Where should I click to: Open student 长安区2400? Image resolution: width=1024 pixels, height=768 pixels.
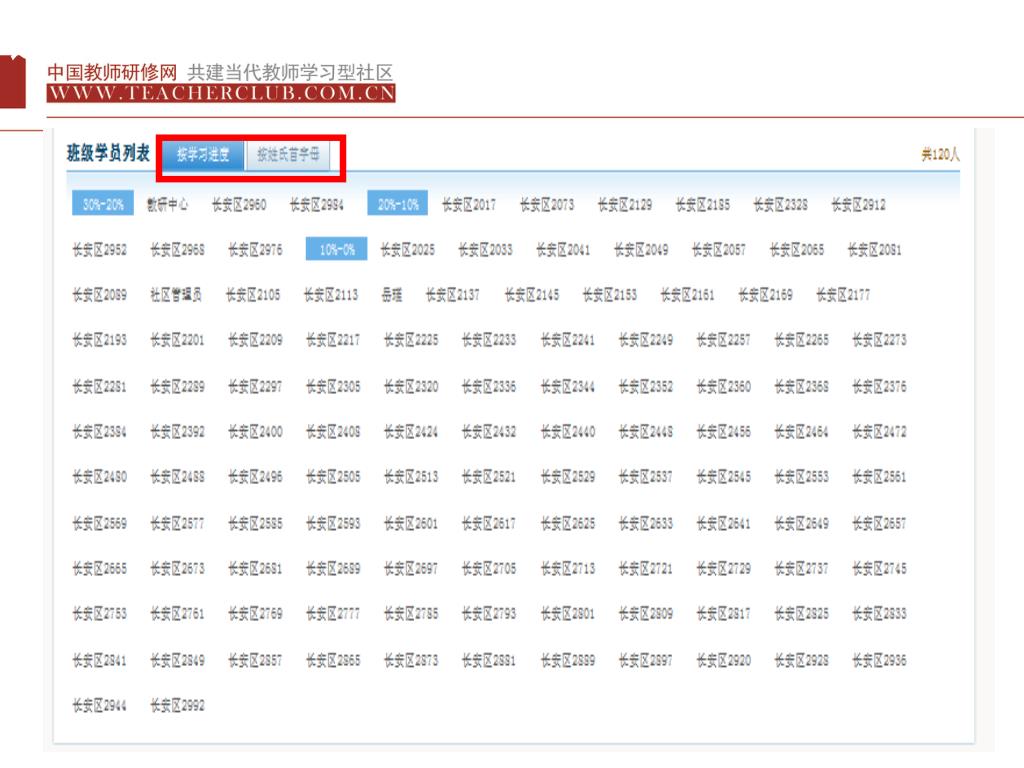coord(255,432)
